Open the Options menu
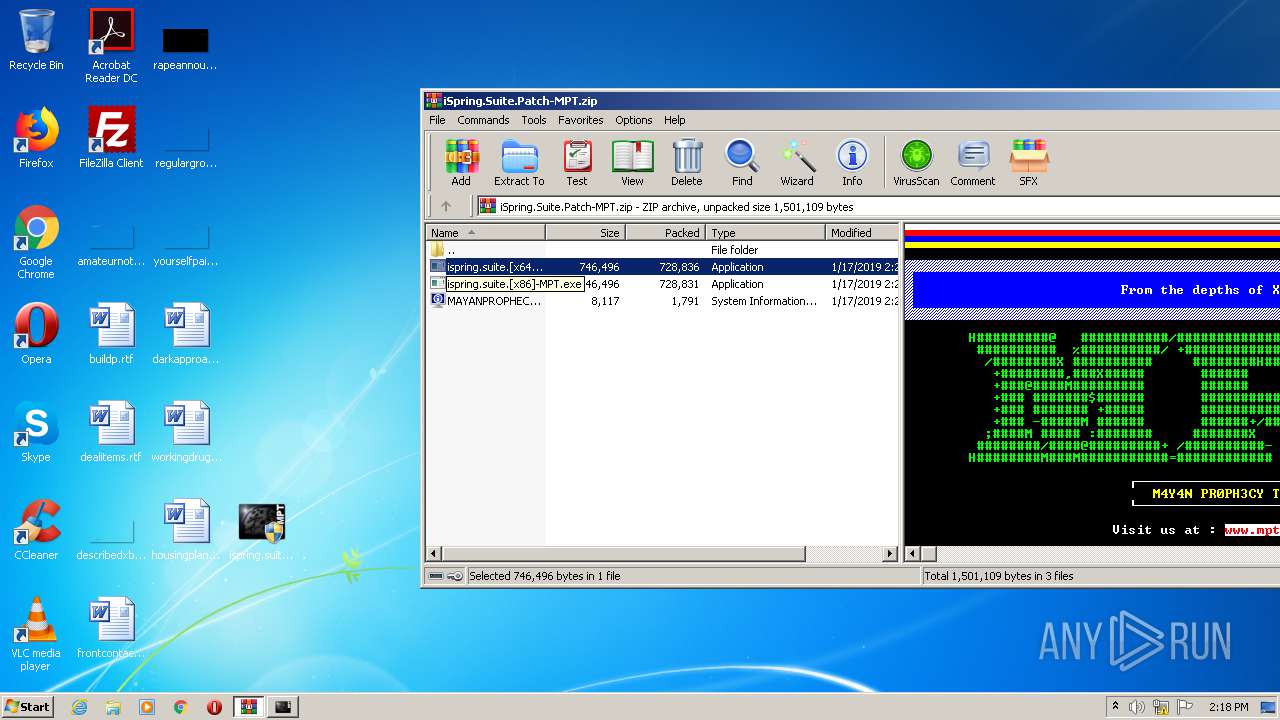Image resolution: width=1280 pixels, height=720 pixels. click(634, 120)
